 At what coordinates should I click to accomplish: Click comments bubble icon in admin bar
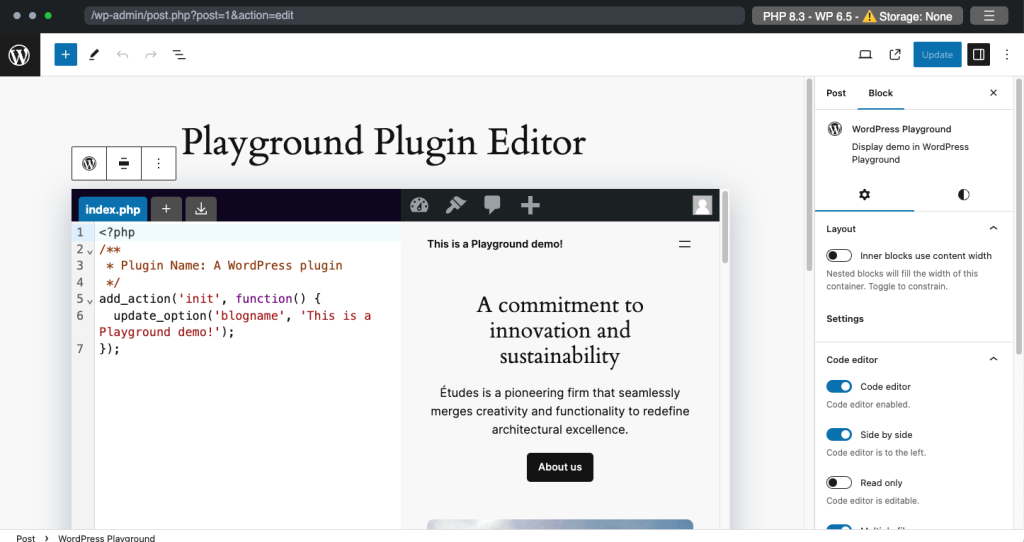[x=492, y=205]
